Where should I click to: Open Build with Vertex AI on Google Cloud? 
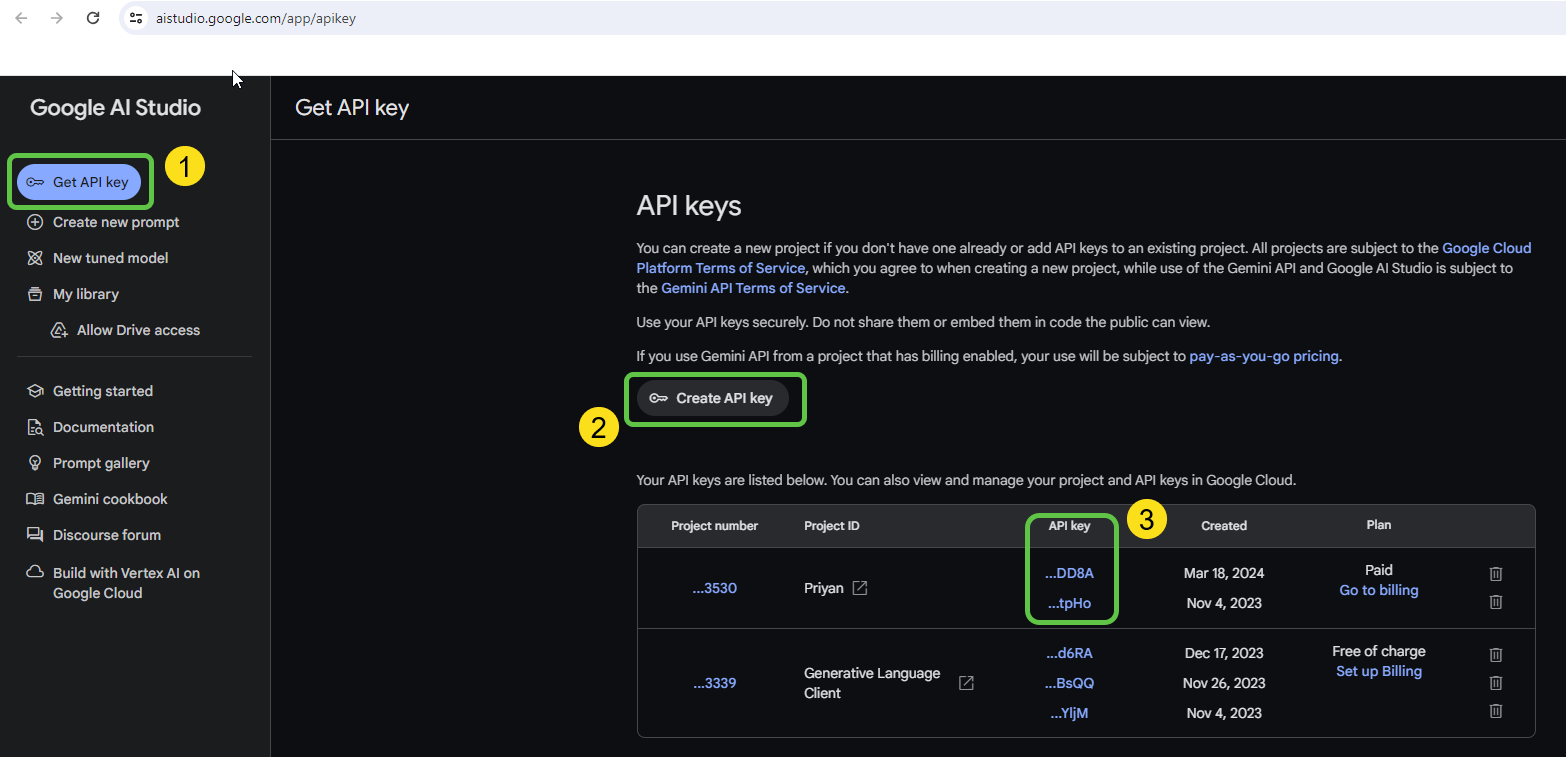125,582
